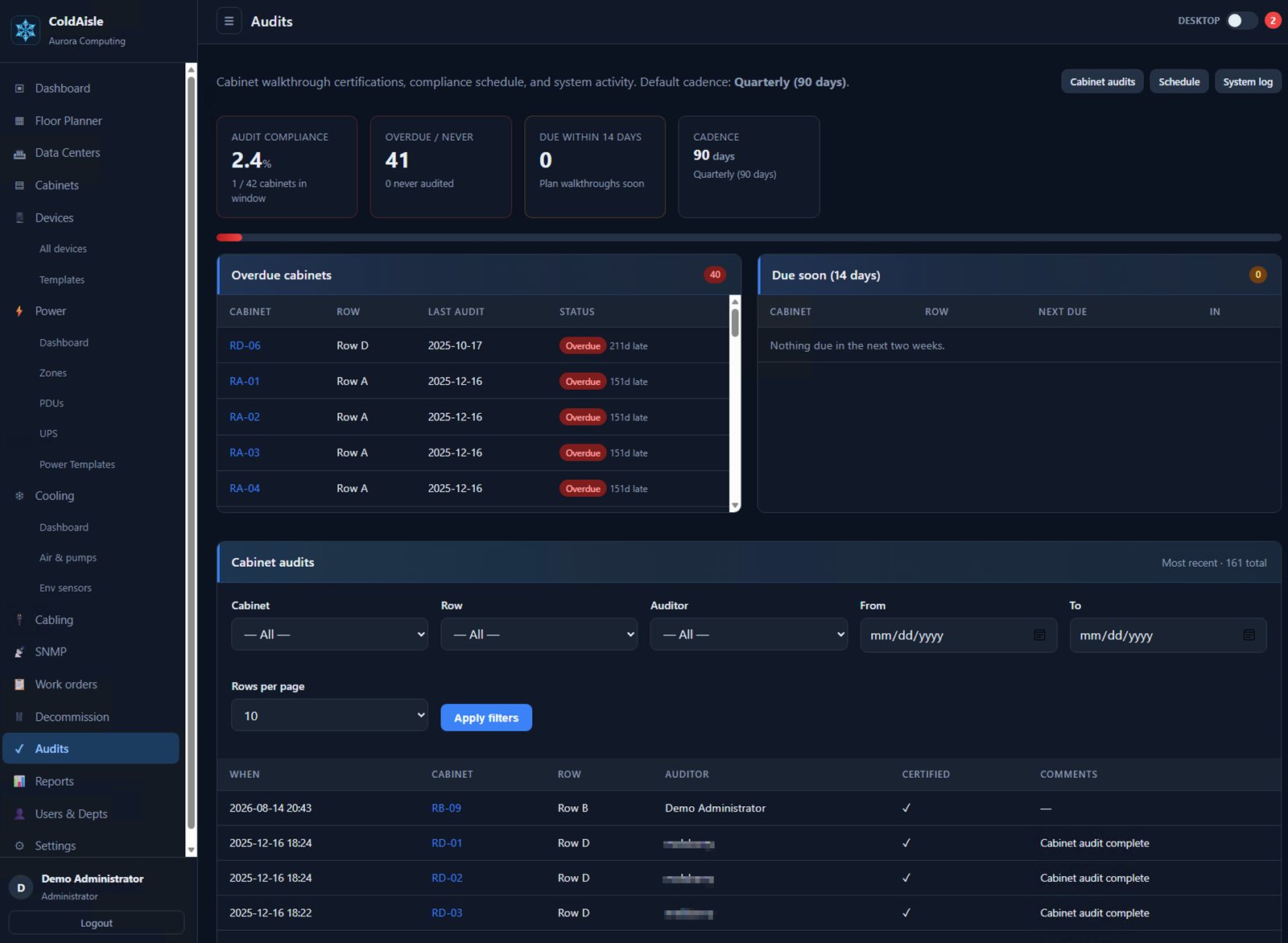Screen dimensions: 1288x943
Task: Open the notifications badge showing 2
Action: [x=1273, y=20]
